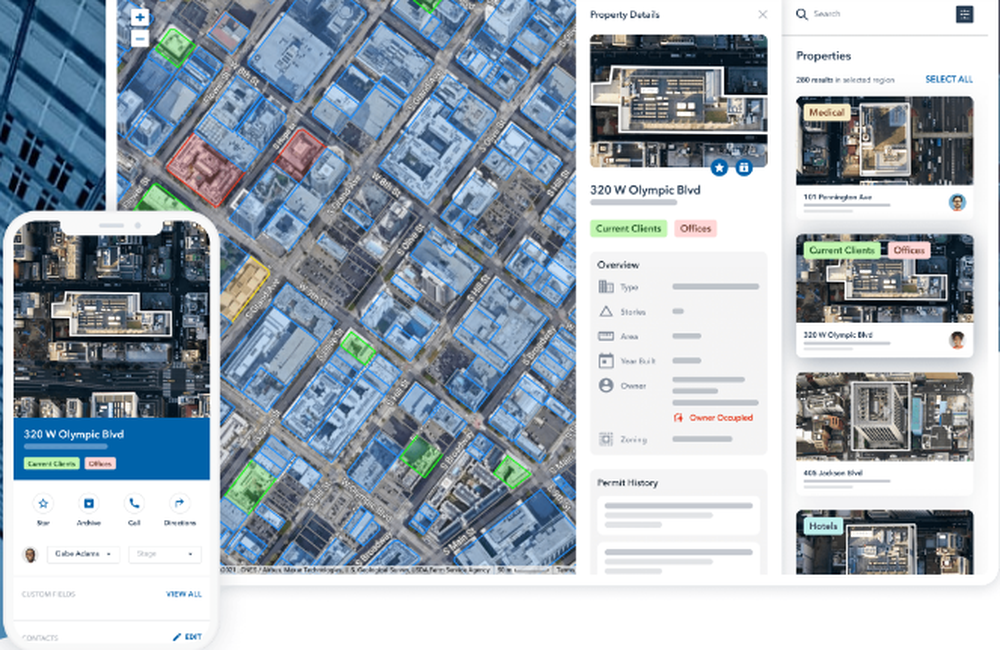Zoom out on the map
Image resolution: width=1000 pixels, height=650 pixels.
[x=140, y=39]
